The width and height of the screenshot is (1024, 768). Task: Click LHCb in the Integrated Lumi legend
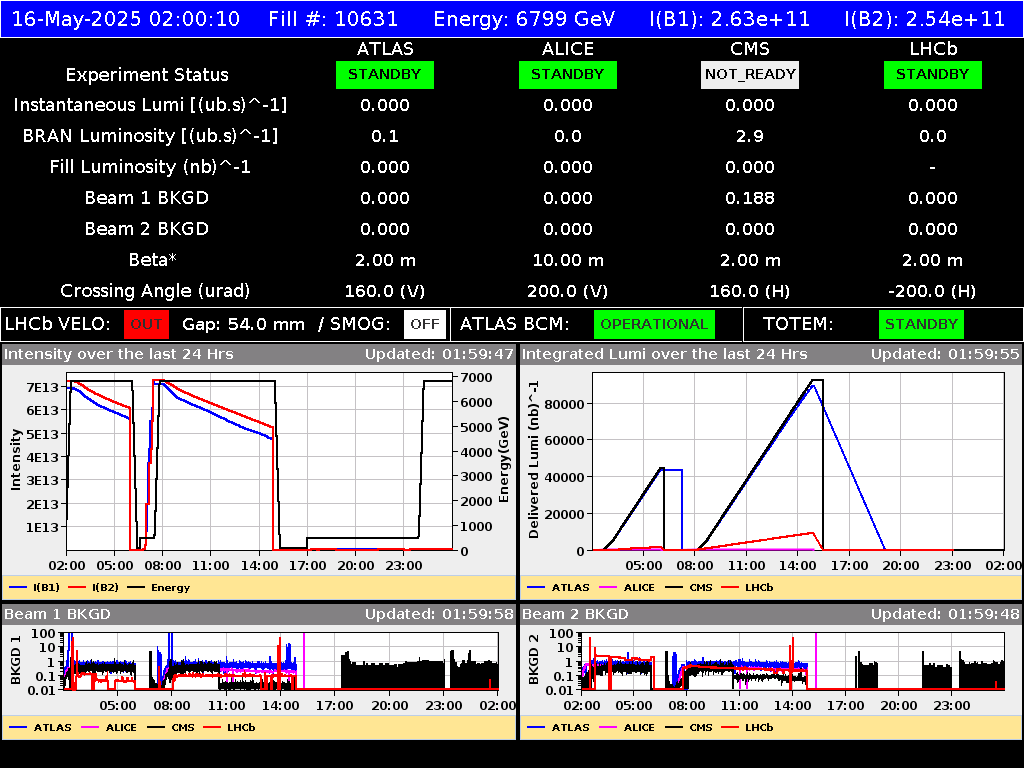pyautogui.click(x=759, y=587)
